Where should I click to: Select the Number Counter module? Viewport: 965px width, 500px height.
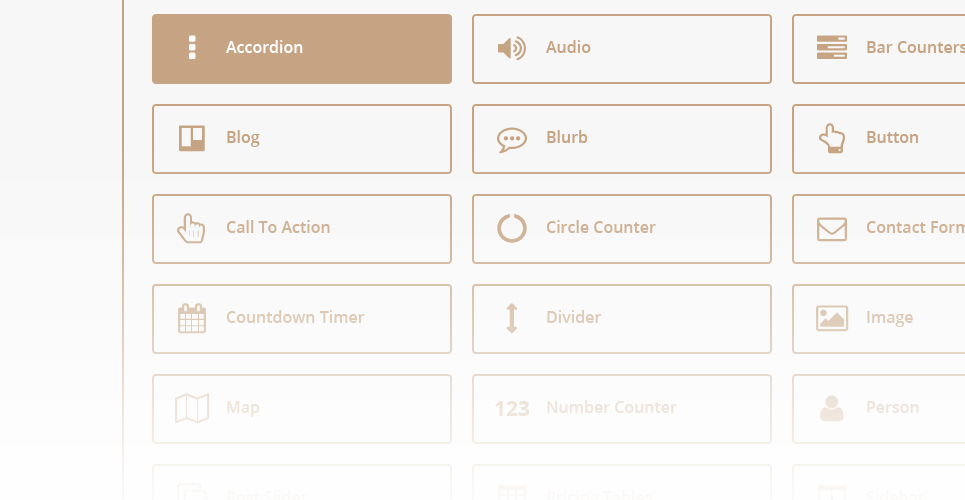622,409
